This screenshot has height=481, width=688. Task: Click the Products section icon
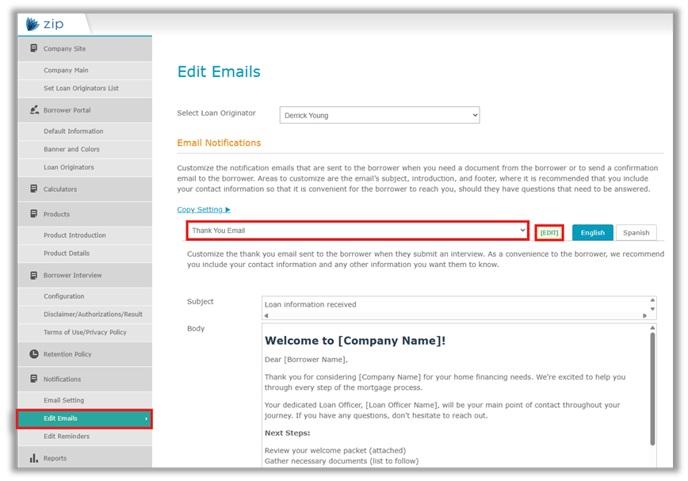[34, 214]
